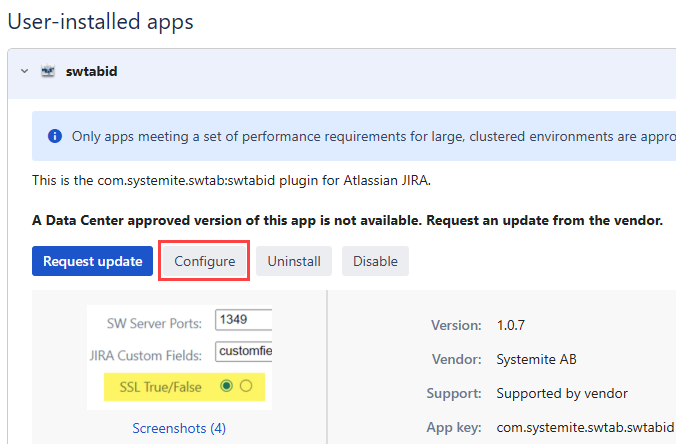Click the blue info icon in the banner

[x=55, y=136]
